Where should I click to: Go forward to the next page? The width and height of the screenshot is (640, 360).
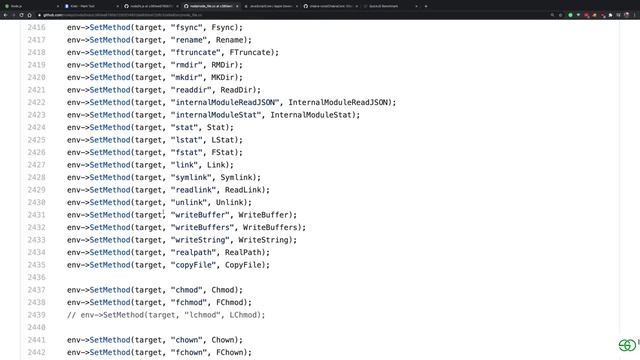point(13,15)
